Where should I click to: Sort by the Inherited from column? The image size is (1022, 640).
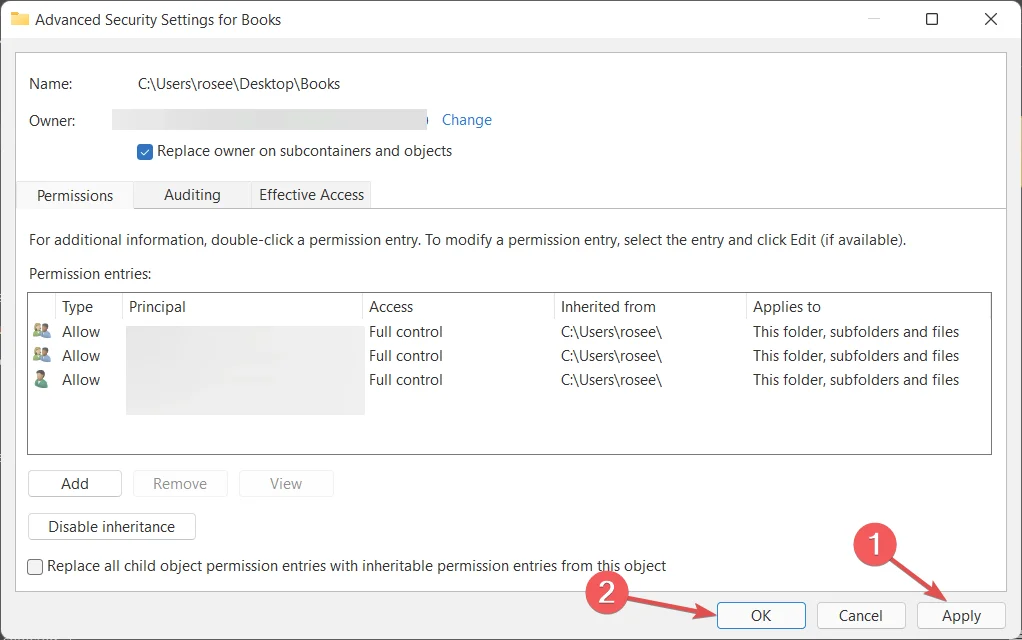608,307
